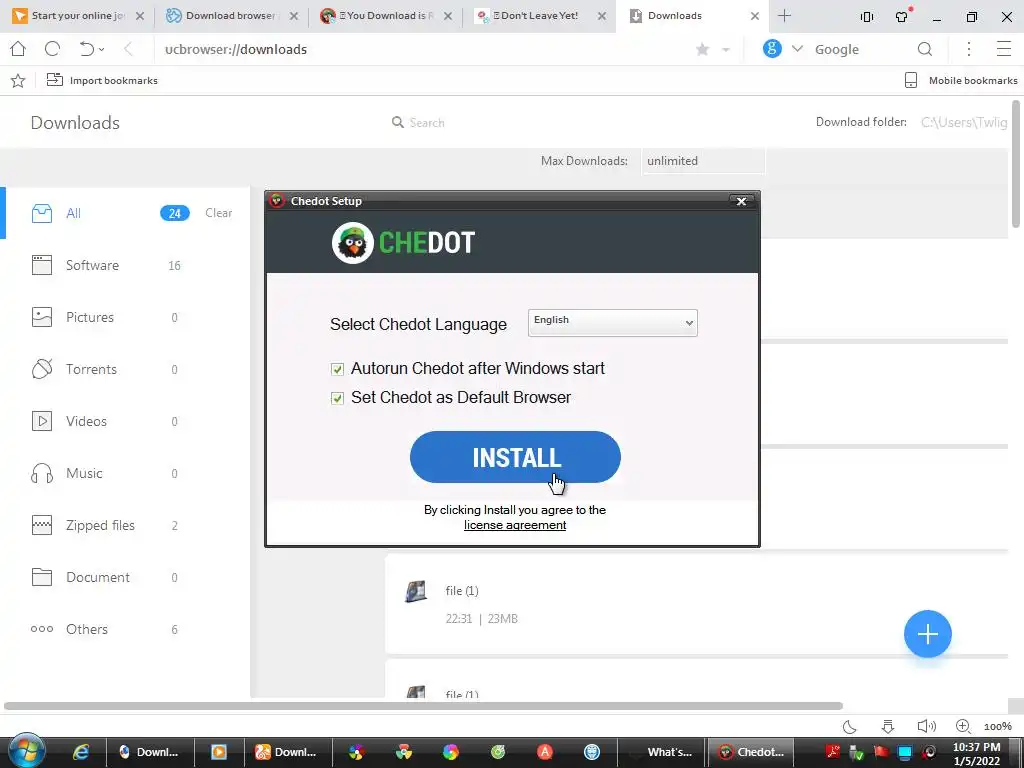1024x768 pixels.
Task: Open the Zipped files category
Action: pos(124,525)
